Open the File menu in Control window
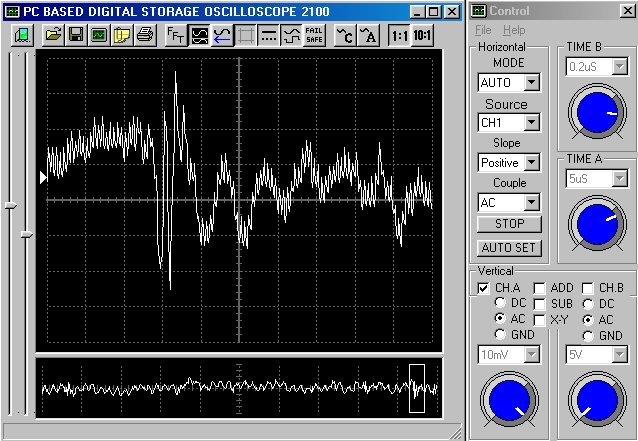This screenshot has width=638, height=441. coord(483,31)
